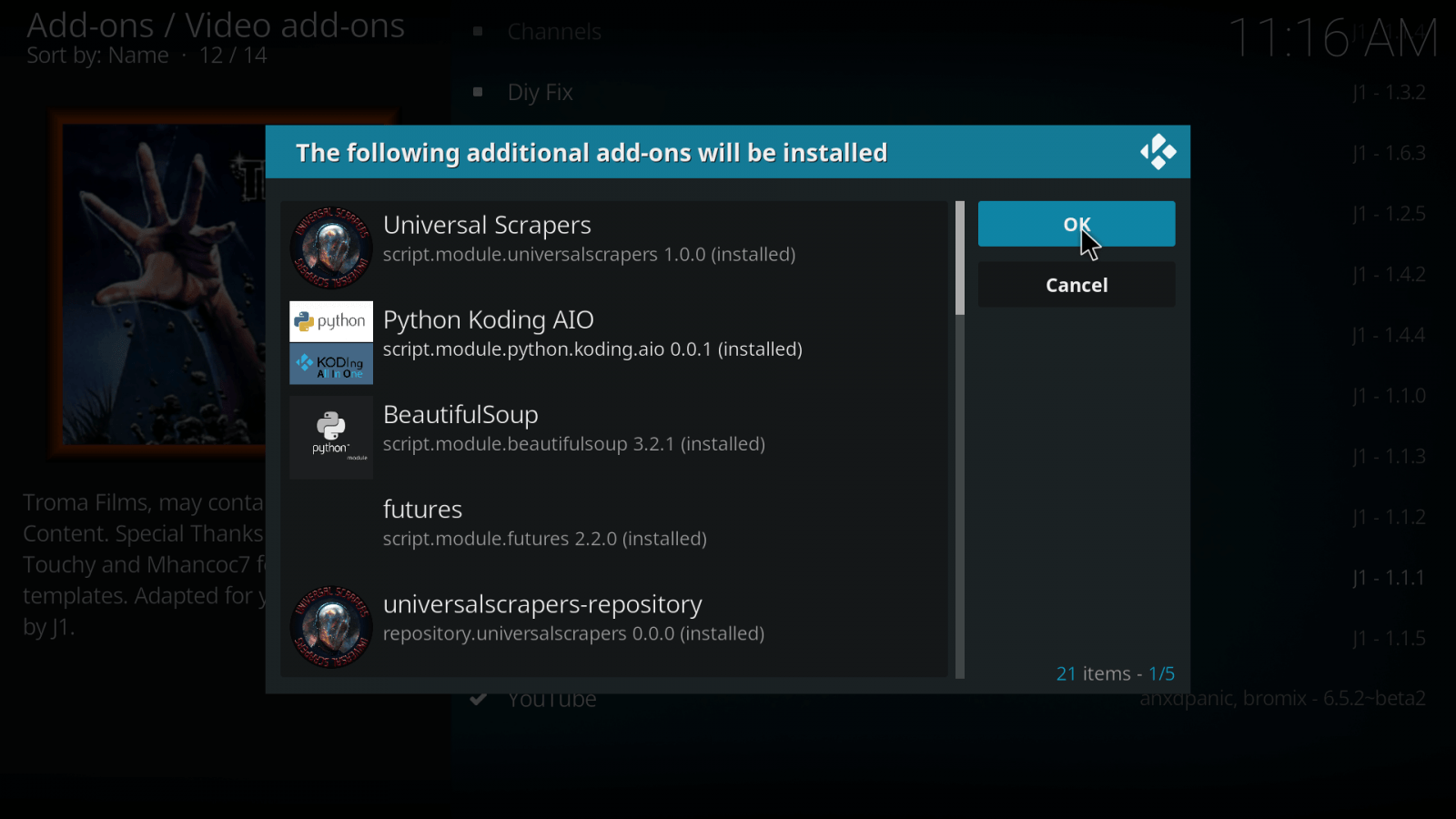Select the 'Universal Scrapers' title text

[487, 225]
